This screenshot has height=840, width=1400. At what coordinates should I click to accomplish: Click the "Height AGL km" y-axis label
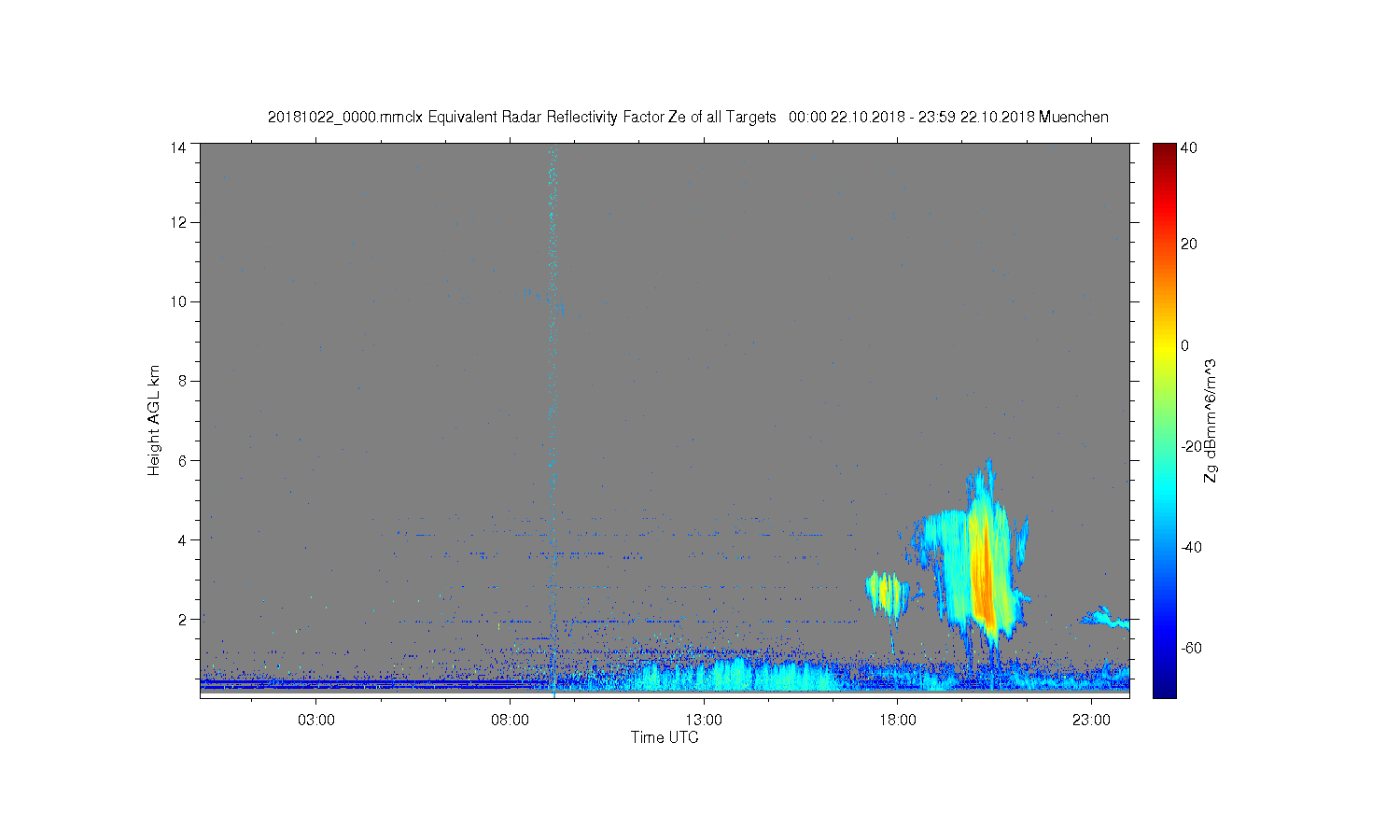coord(154,420)
